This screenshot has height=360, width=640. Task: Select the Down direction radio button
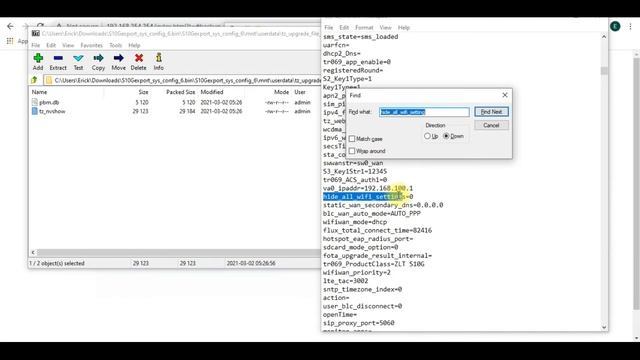[446, 136]
